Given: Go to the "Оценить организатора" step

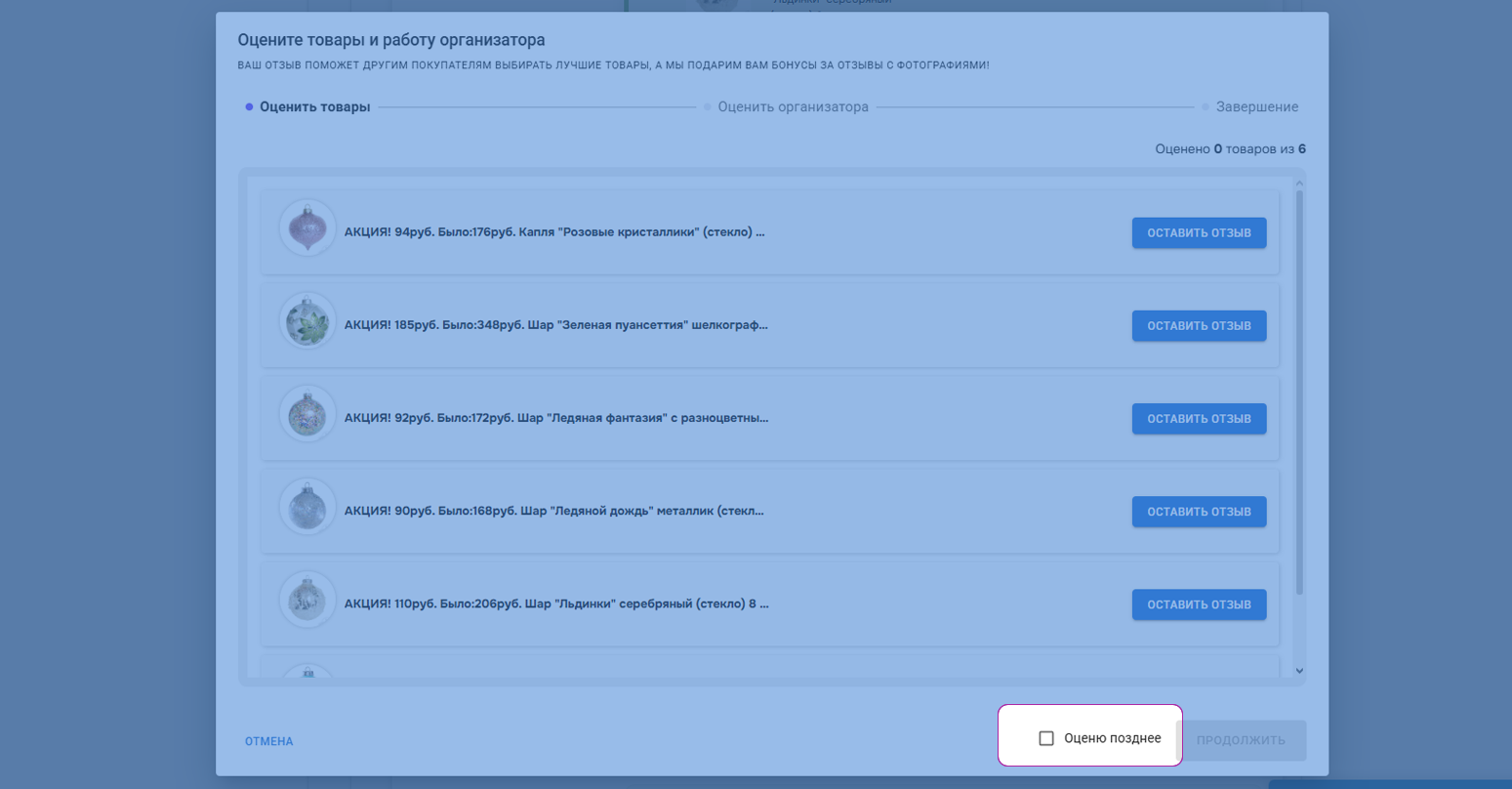Looking at the screenshot, I should [x=793, y=107].
